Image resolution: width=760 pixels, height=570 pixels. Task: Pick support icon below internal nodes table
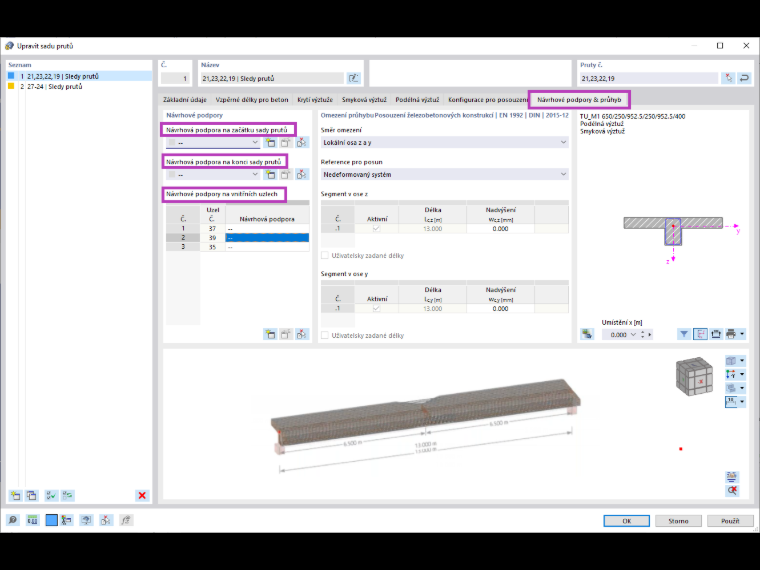pyautogui.click(x=301, y=334)
